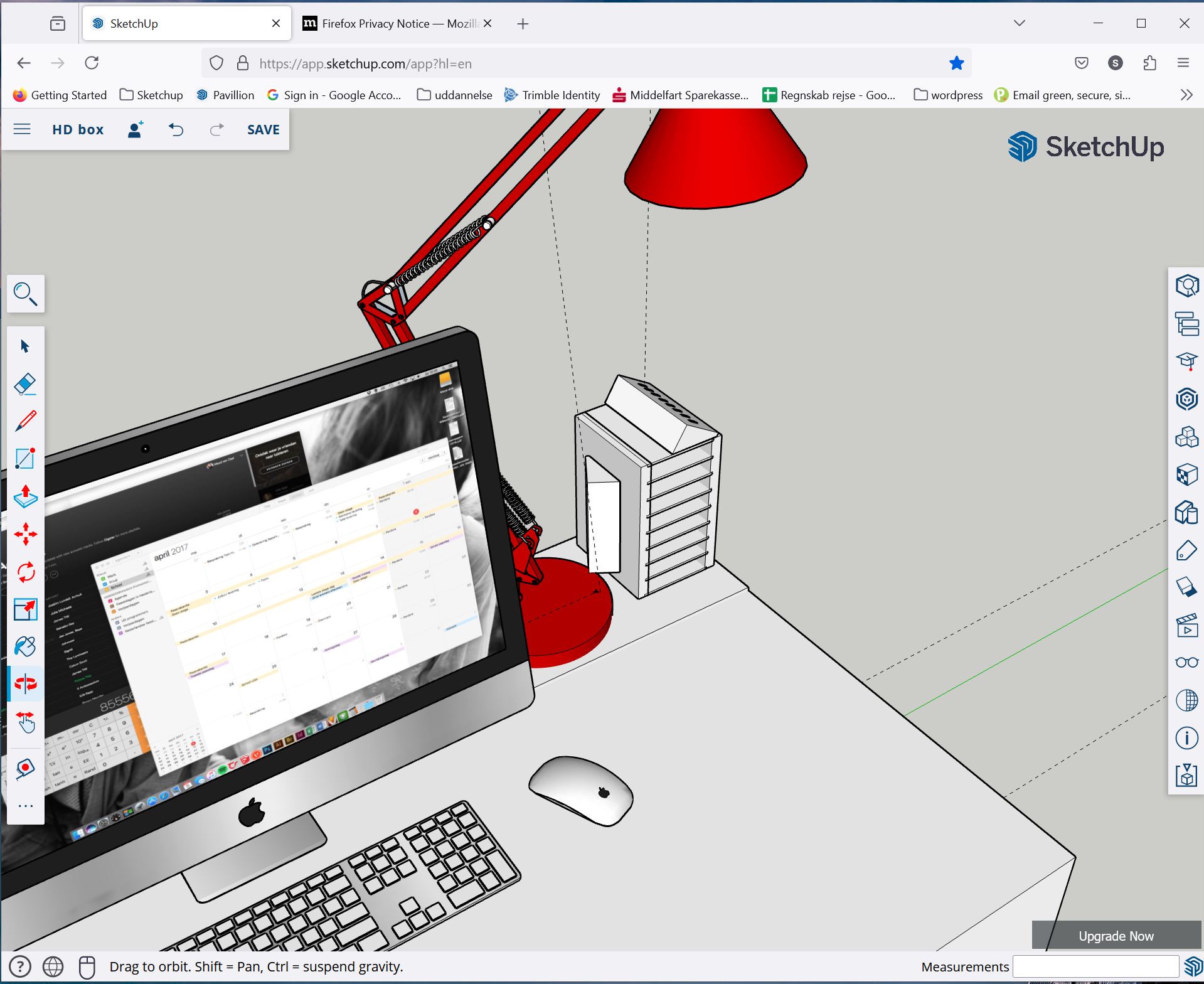Open the Getting Started bookmark

[x=60, y=95]
